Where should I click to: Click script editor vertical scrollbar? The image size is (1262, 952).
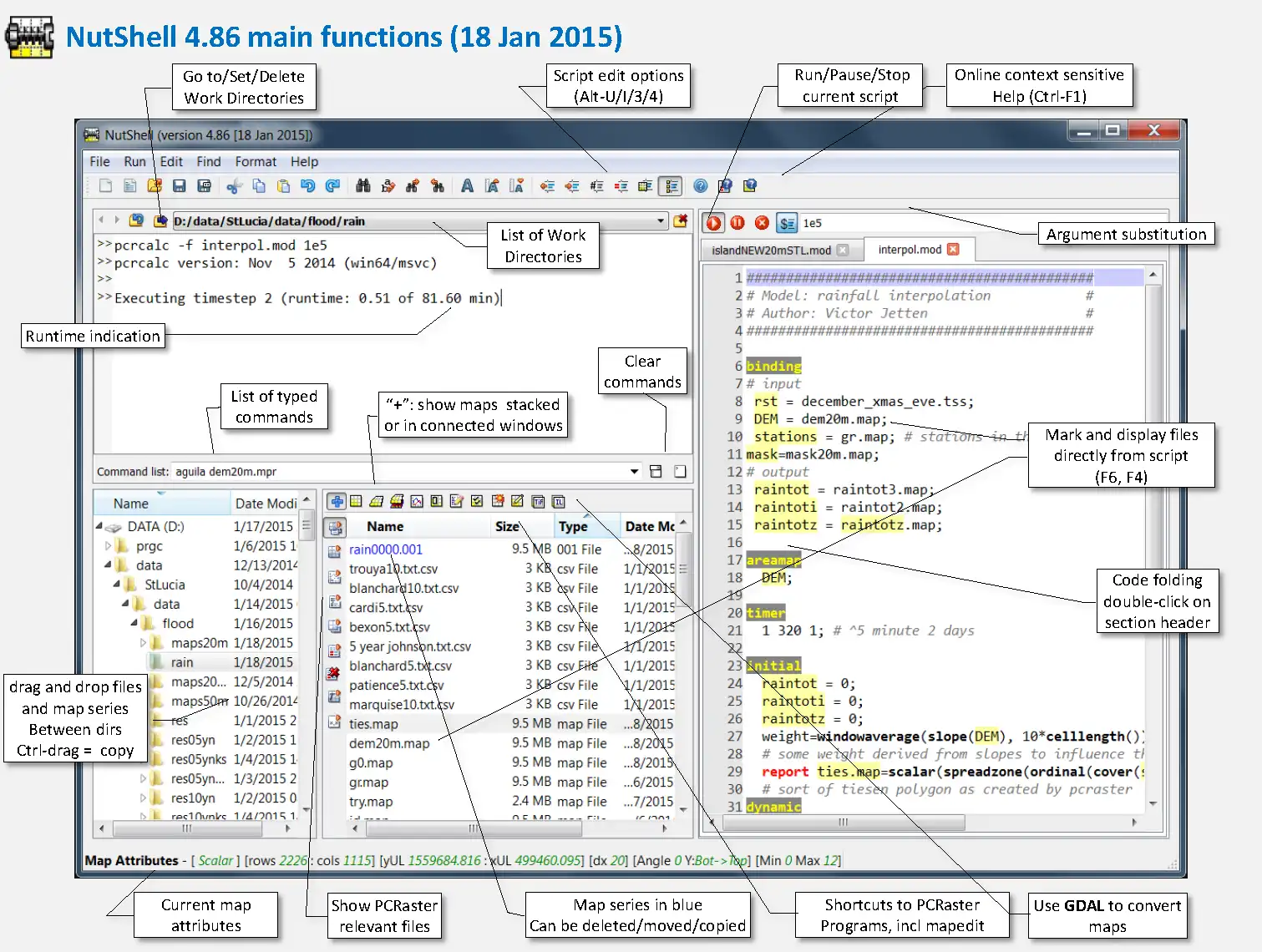(1153, 540)
